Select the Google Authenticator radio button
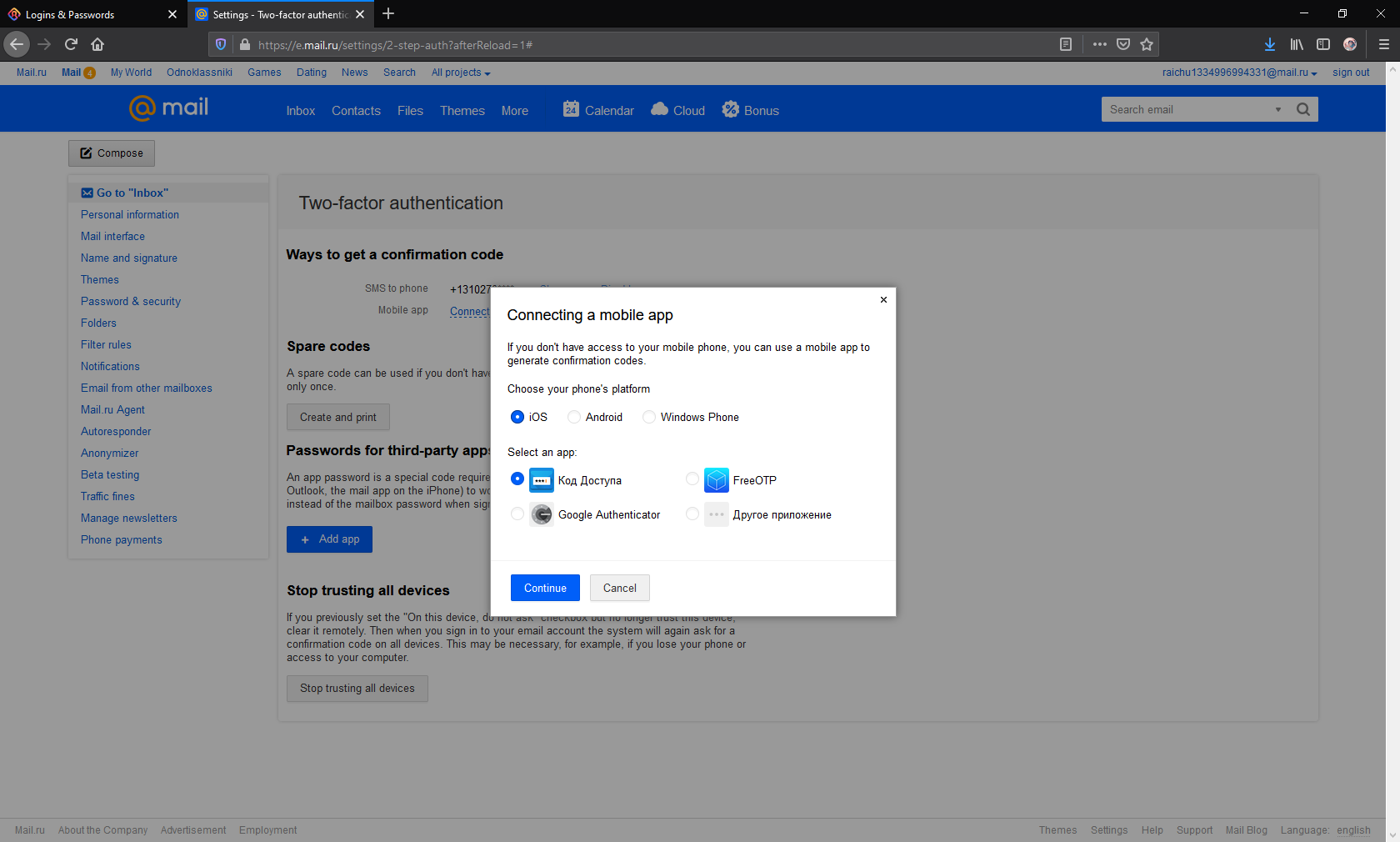 pos(517,514)
